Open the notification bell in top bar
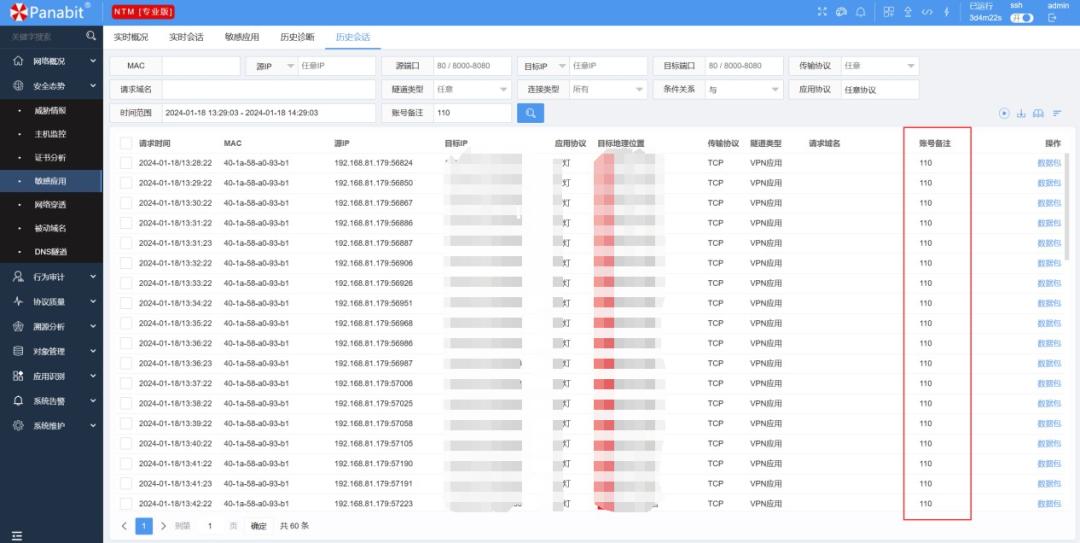The image size is (1080, 543). point(860,12)
